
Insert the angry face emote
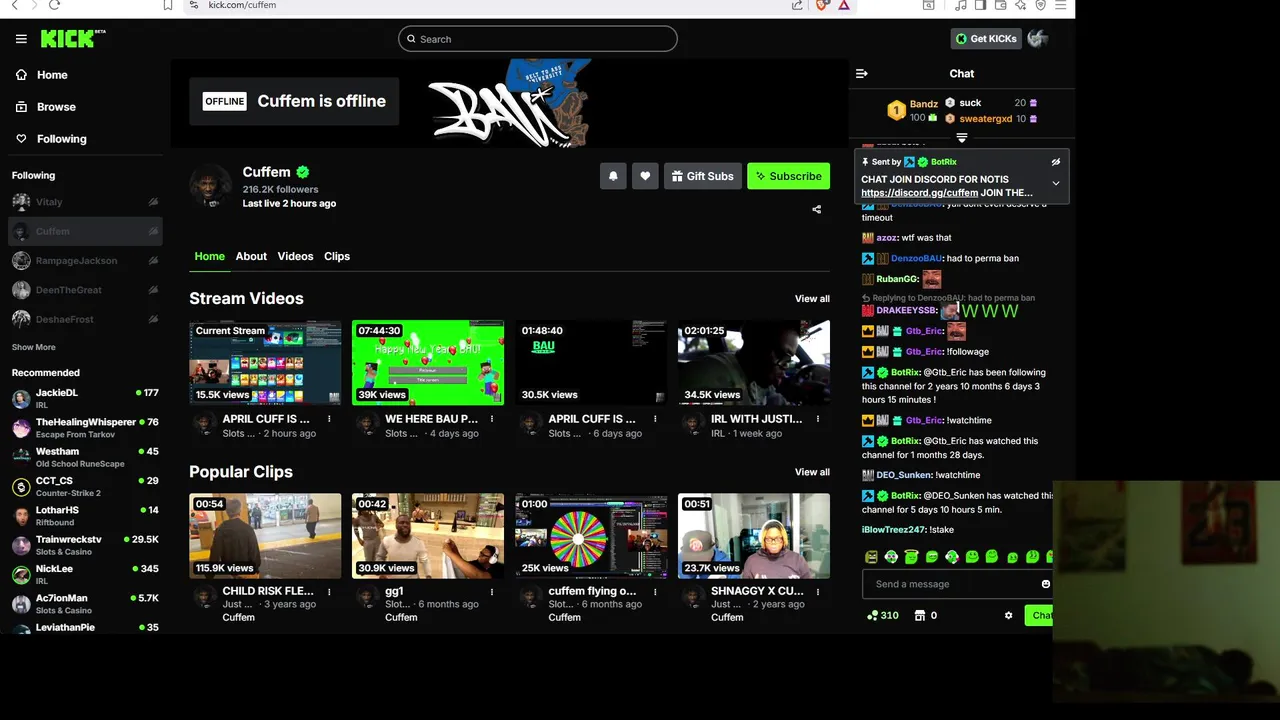click(x=871, y=557)
